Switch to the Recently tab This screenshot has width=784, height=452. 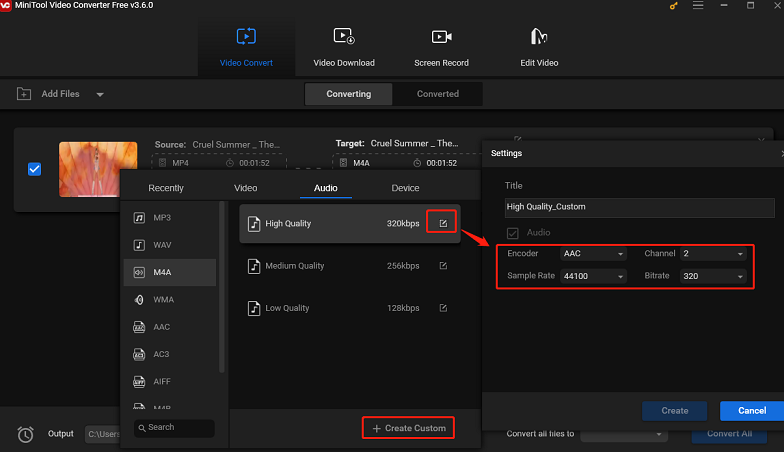[166, 188]
